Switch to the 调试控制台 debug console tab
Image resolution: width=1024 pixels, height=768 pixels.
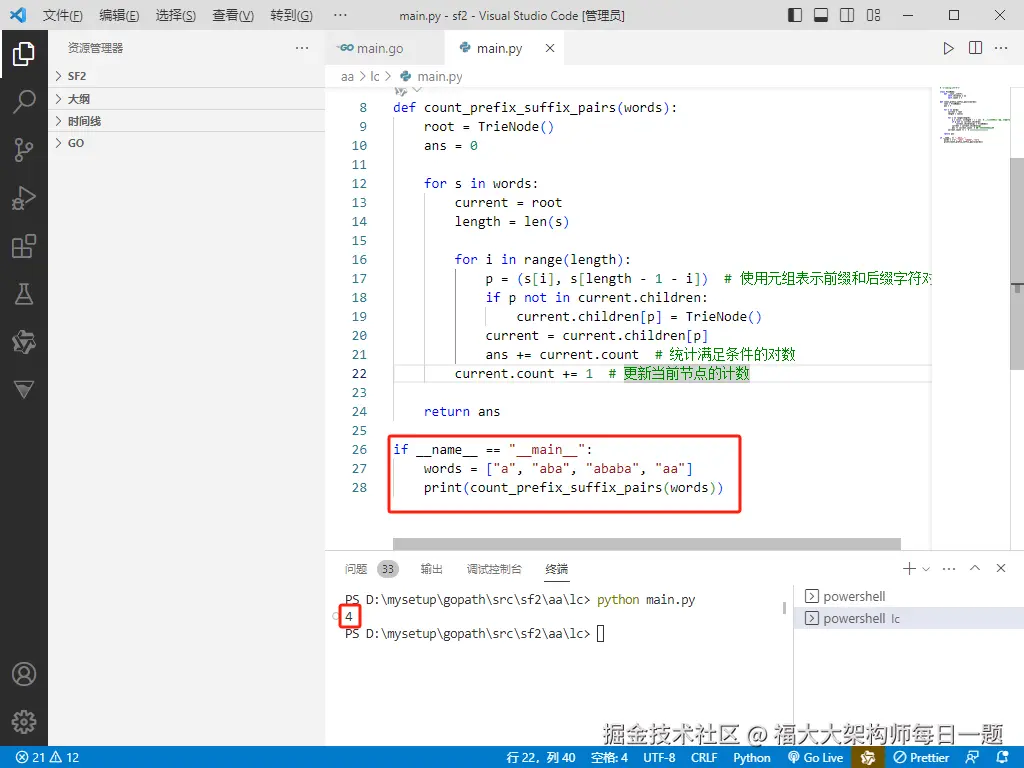pyautogui.click(x=494, y=569)
